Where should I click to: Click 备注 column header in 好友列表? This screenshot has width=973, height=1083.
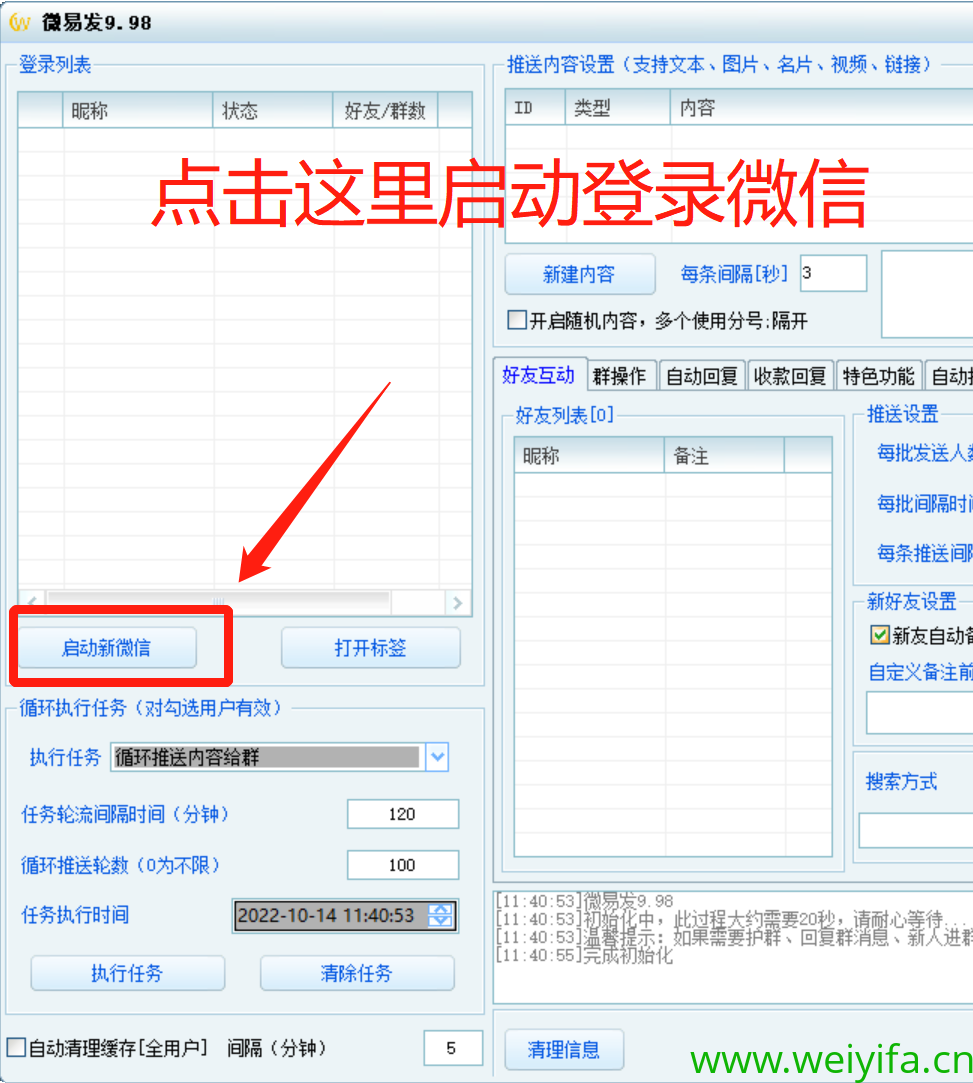pyautogui.click(x=724, y=456)
